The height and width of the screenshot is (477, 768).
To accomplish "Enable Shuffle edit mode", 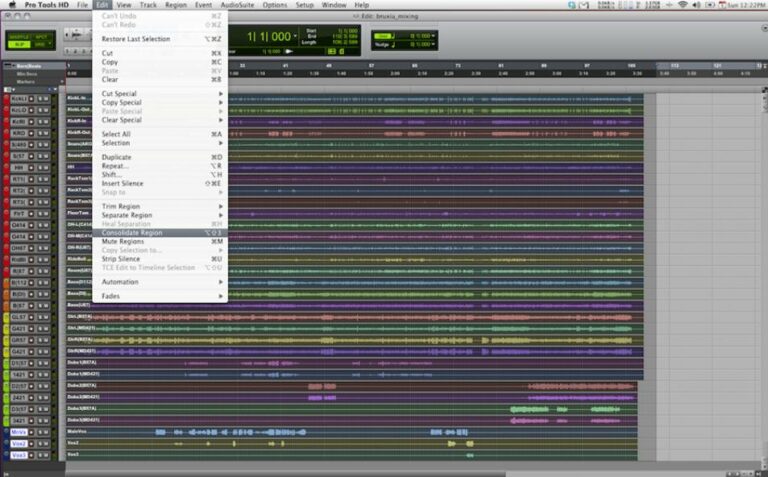I will tap(20, 37).
